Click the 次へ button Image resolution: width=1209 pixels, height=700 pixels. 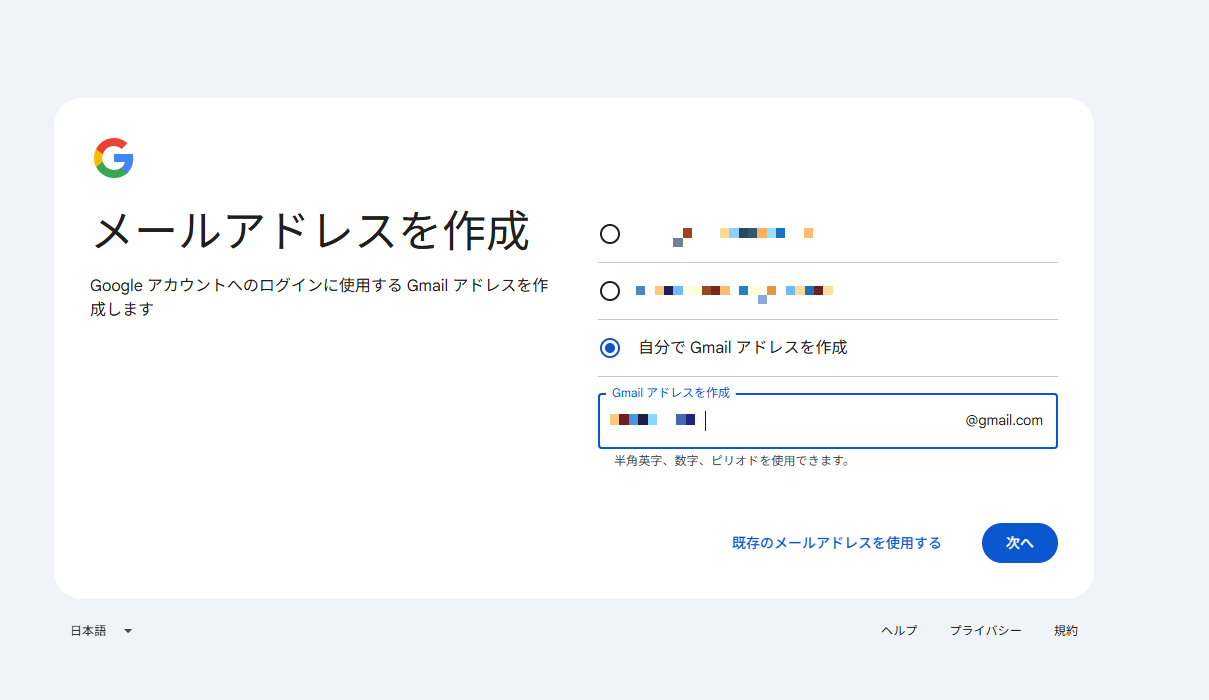coord(1019,543)
